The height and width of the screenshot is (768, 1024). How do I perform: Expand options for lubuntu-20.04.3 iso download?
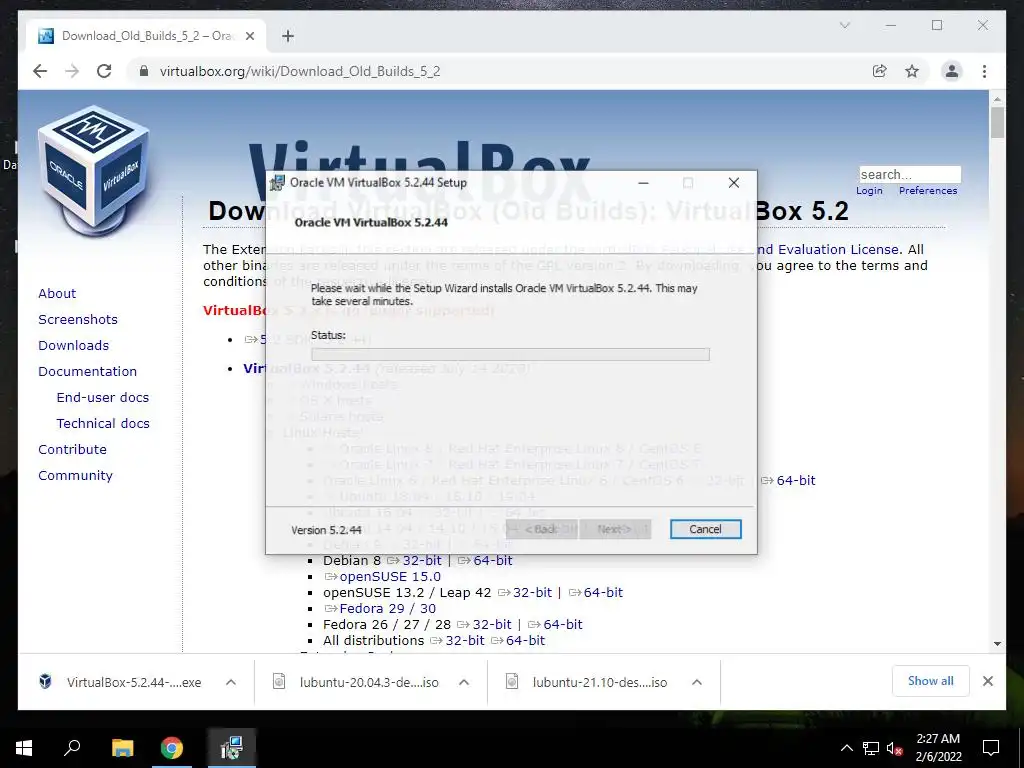coord(464,682)
